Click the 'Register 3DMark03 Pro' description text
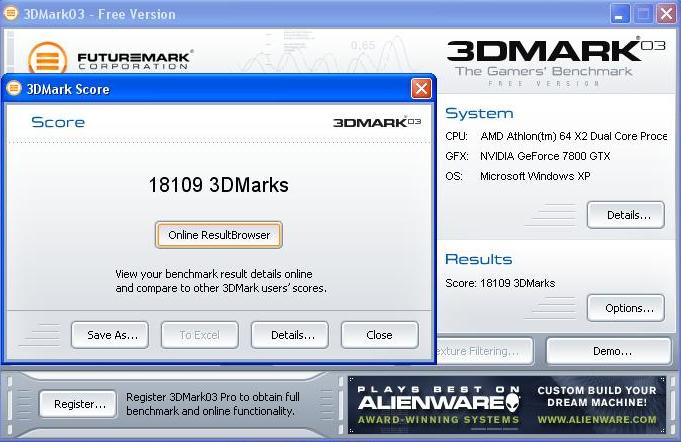The width and height of the screenshot is (681, 442). click(213, 404)
